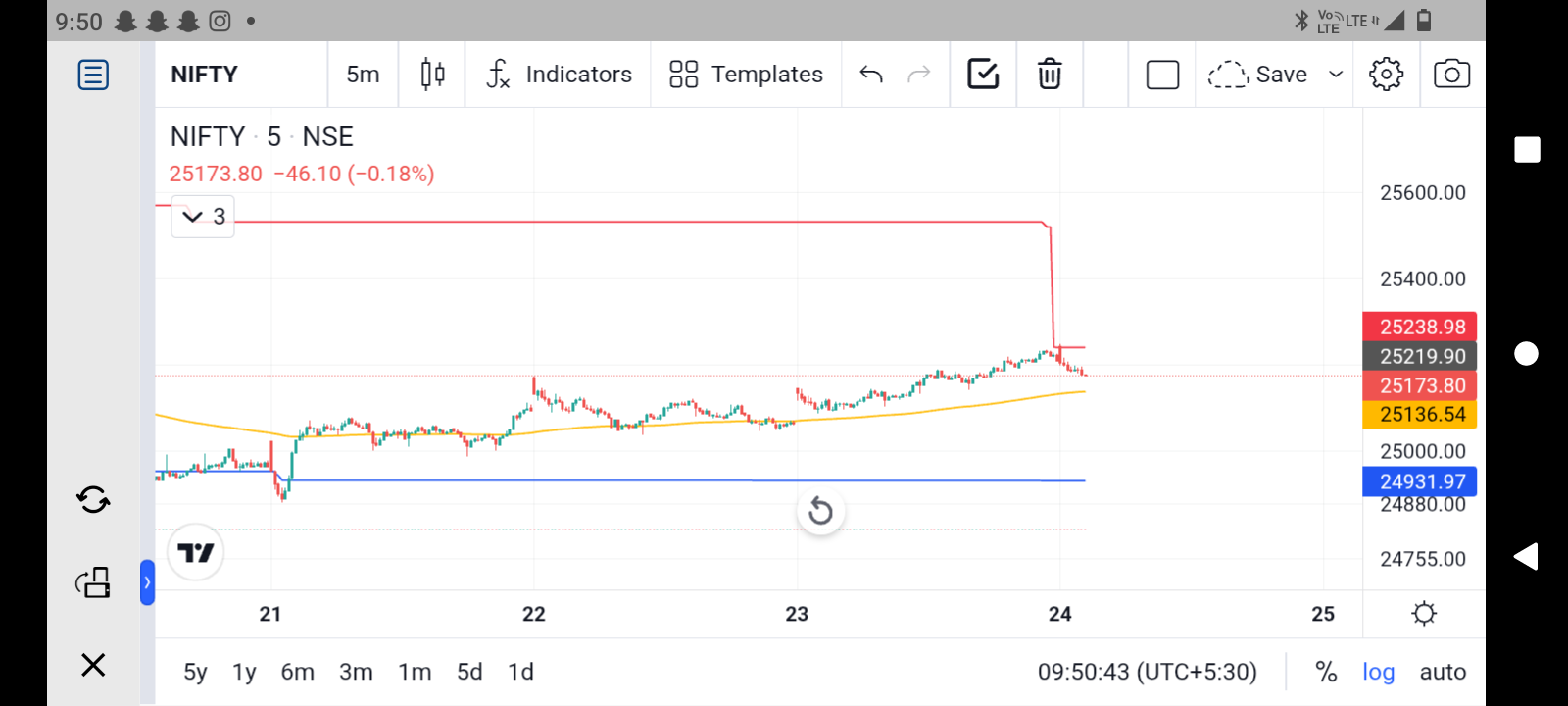Viewport: 1568px width, 706px height.
Task: Tap the Android recent apps square button
Action: (x=1527, y=149)
